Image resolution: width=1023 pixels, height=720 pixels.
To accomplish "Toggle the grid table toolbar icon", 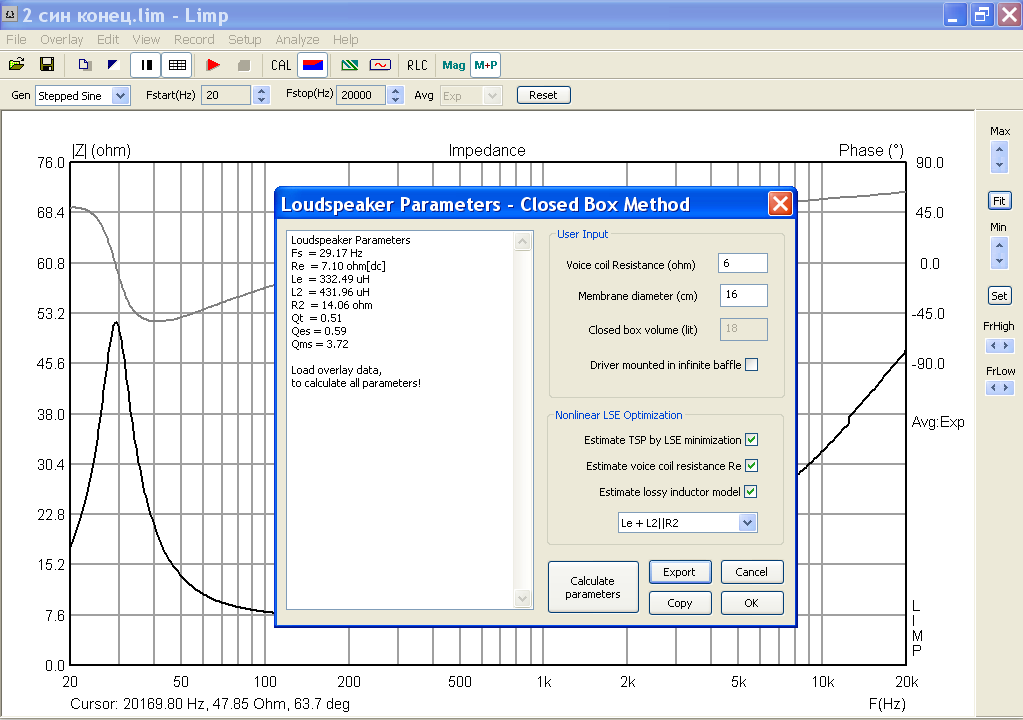I will (x=177, y=65).
